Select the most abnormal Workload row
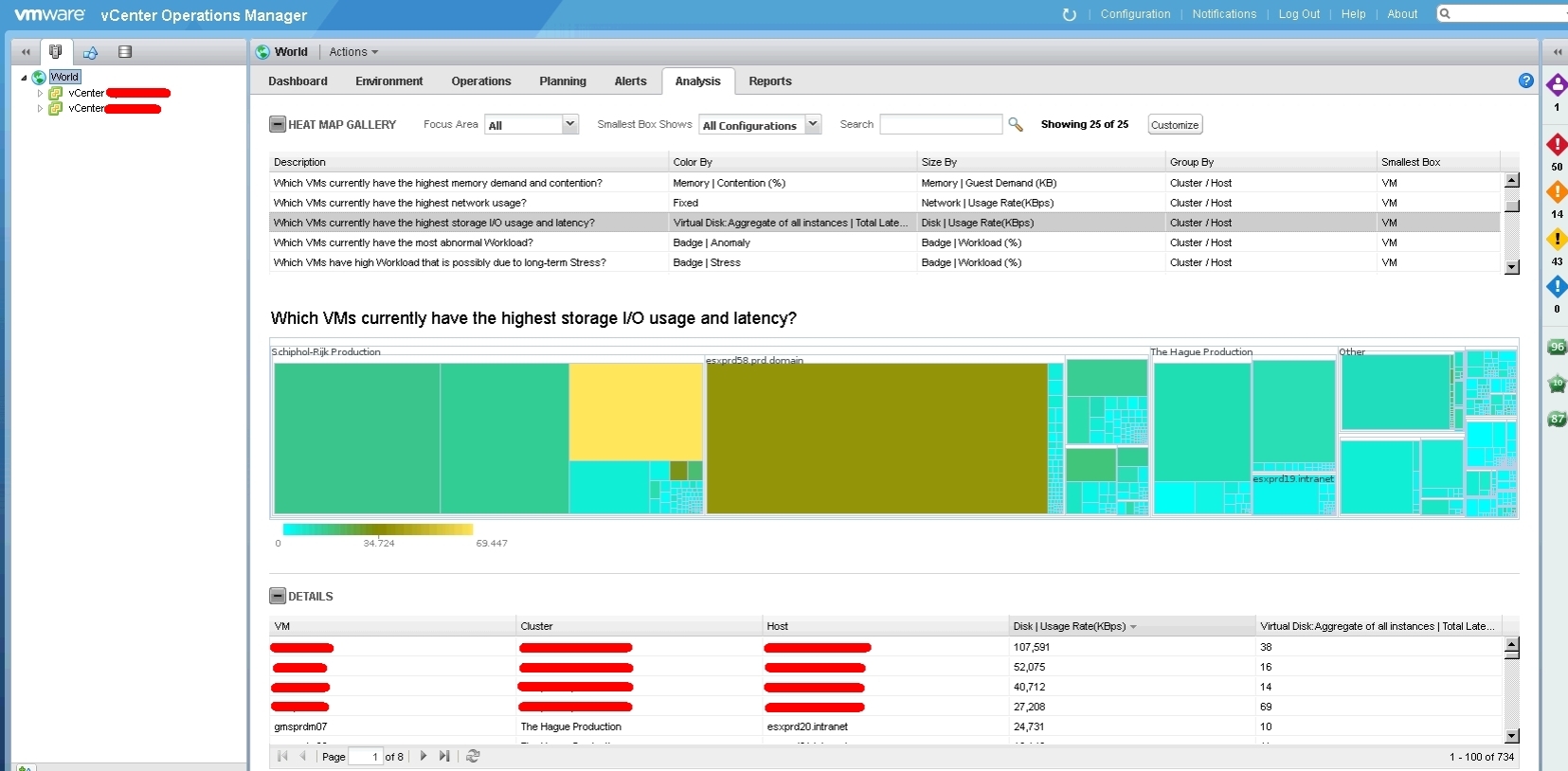 click(x=885, y=242)
